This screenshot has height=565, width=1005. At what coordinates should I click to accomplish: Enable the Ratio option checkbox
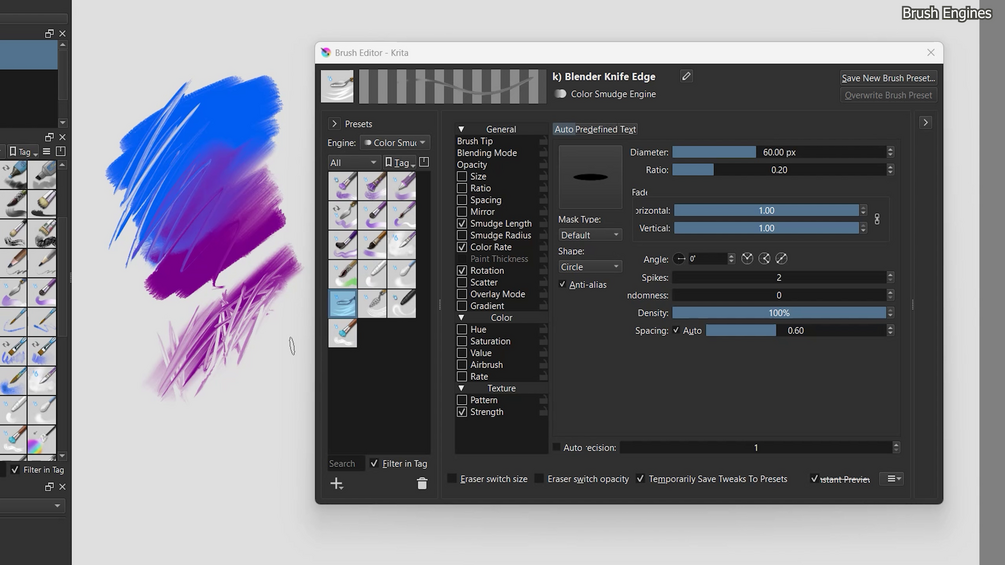(461, 188)
